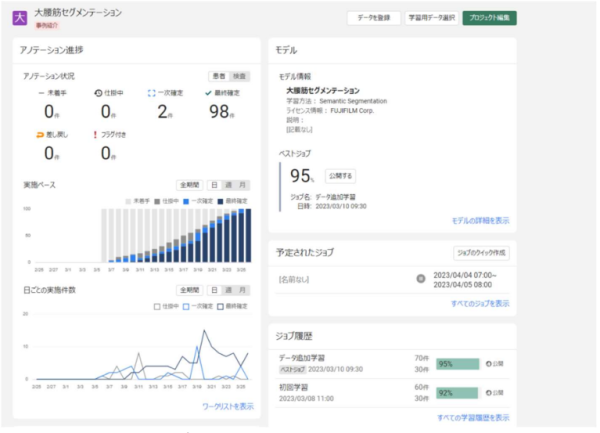Click the 一次確定 bracket status icon
The width and height of the screenshot is (600, 433).
[x=152, y=92]
